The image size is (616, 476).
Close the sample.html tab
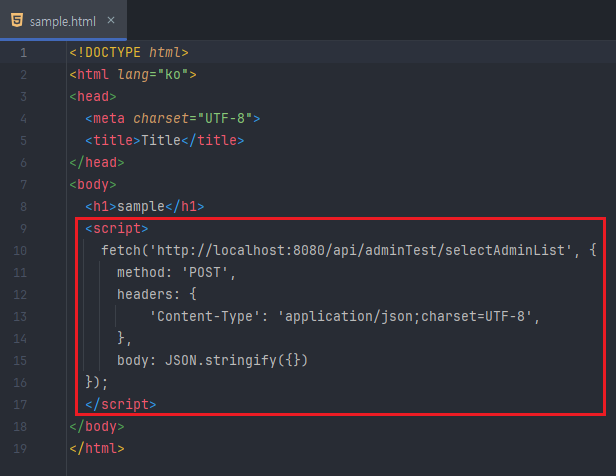(111, 20)
